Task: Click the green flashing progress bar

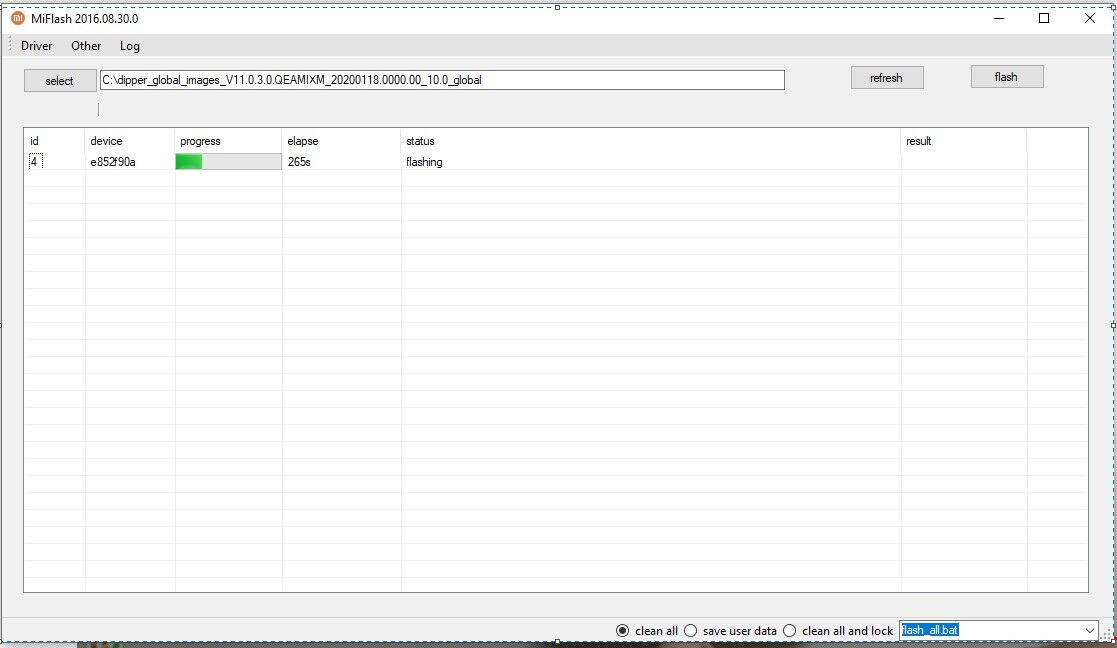Action: pos(228,162)
